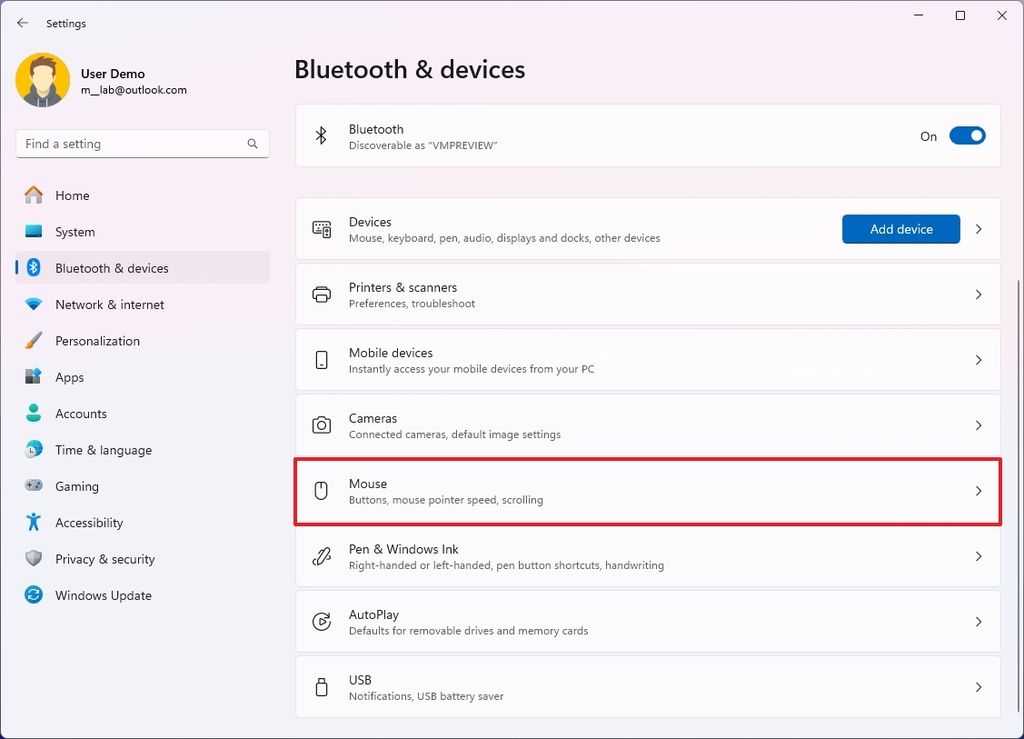Select the Printers & scanners printer icon
The height and width of the screenshot is (739, 1024).
[321, 294]
